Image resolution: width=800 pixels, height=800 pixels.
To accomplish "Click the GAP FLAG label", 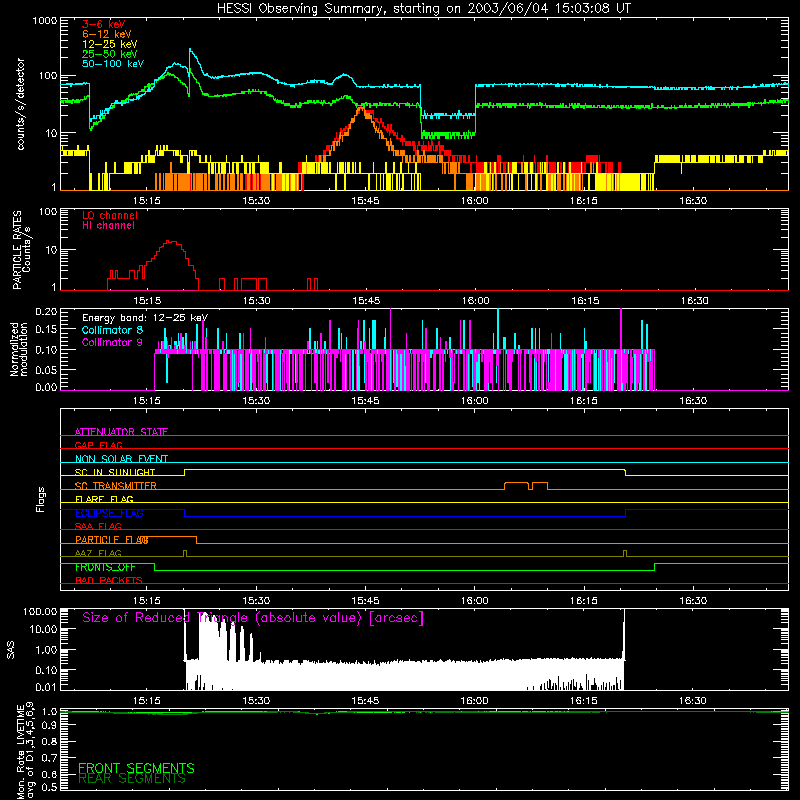I will pyautogui.click(x=98, y=445).
